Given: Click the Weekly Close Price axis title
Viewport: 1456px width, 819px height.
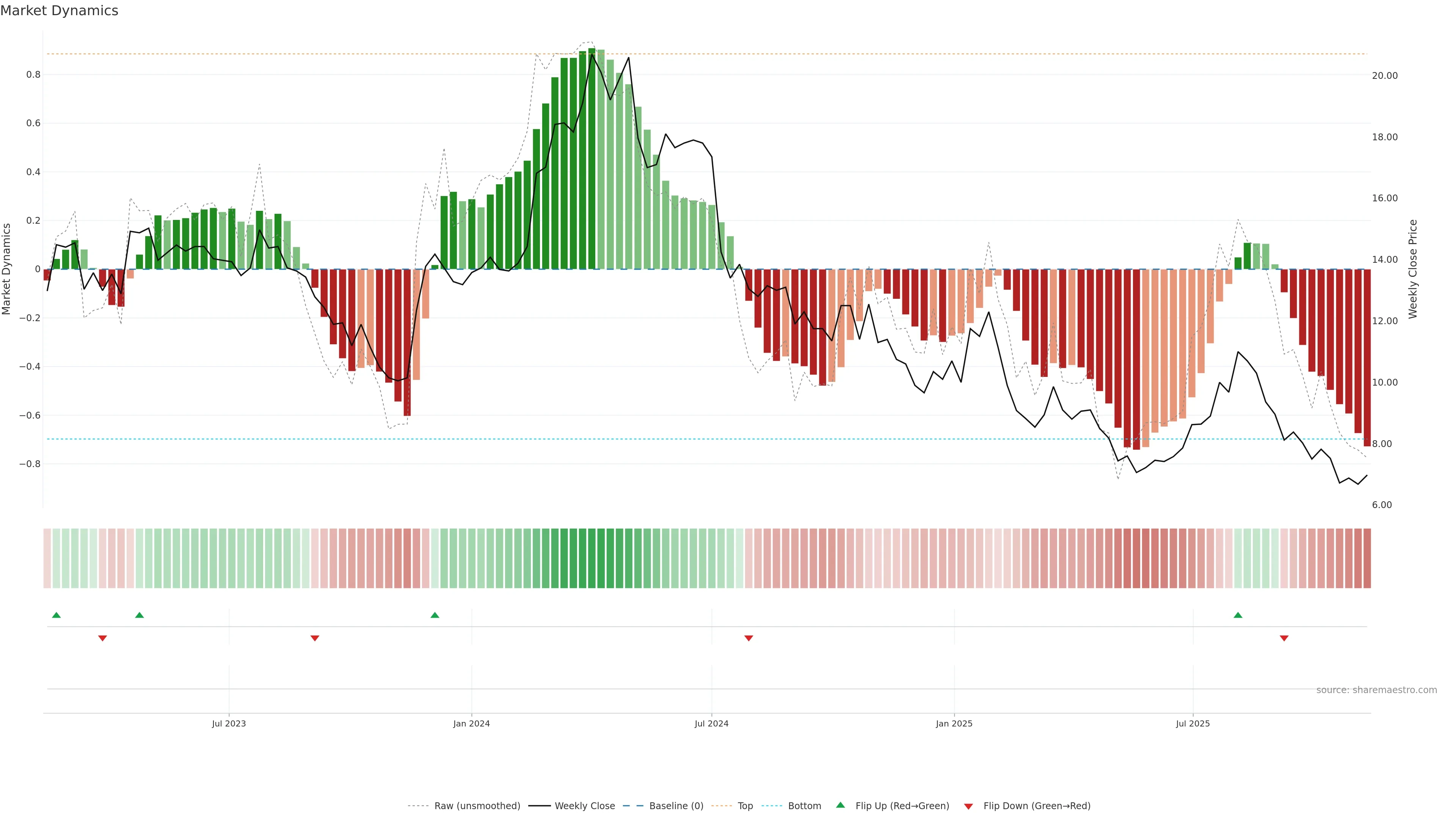Looking at the screenshot, I should click(1413, 269).
